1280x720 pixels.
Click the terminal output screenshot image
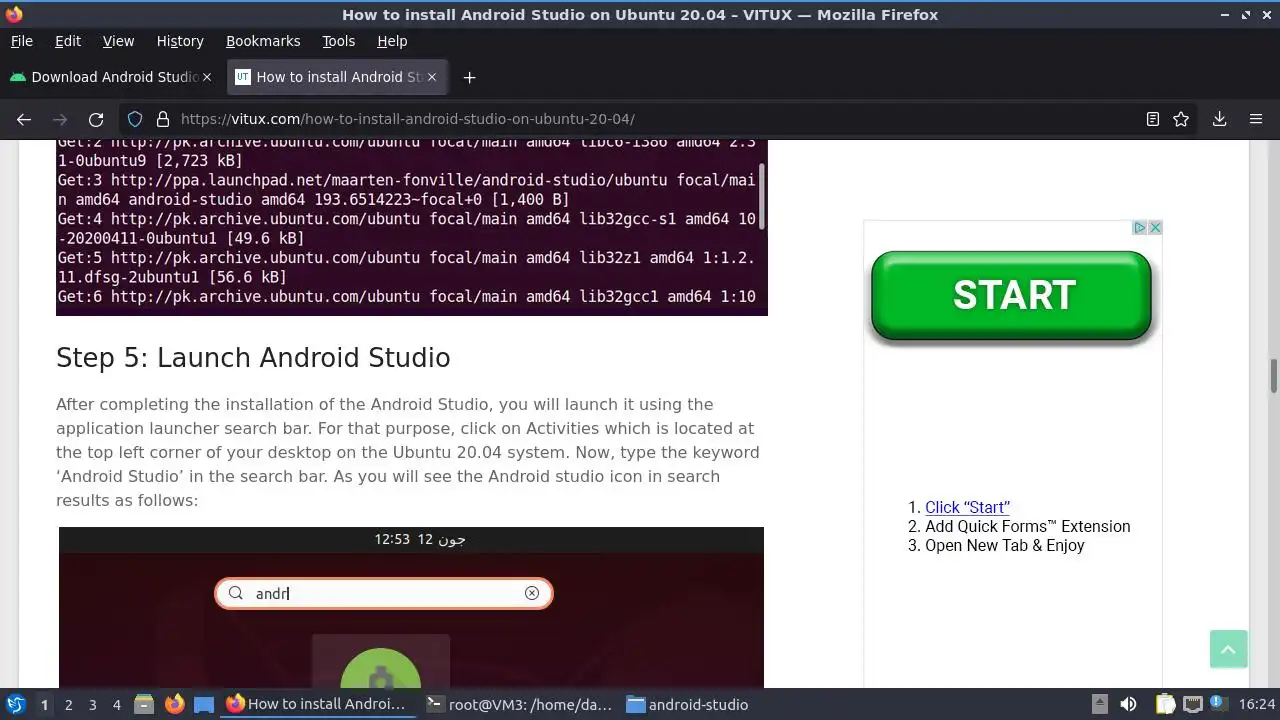coord(412,228)
